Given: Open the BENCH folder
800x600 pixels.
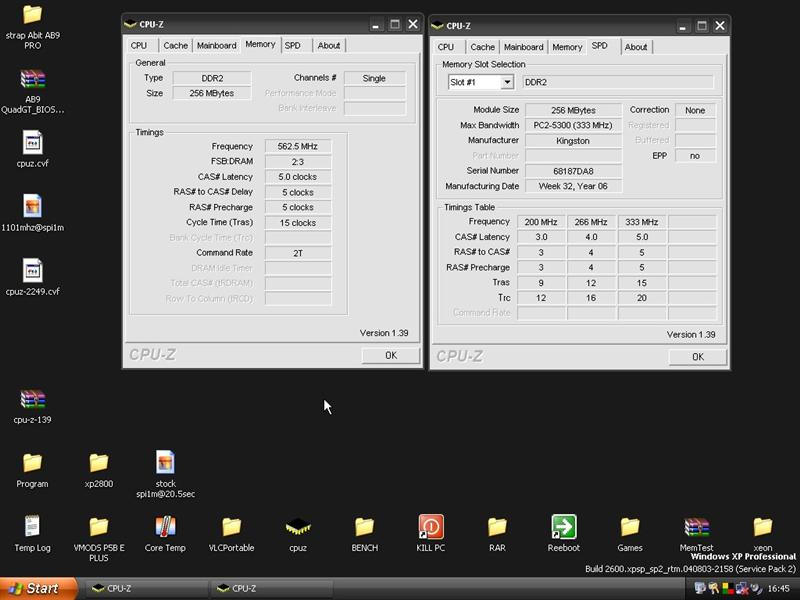Looking at the screenshot, I should (364, 527).
